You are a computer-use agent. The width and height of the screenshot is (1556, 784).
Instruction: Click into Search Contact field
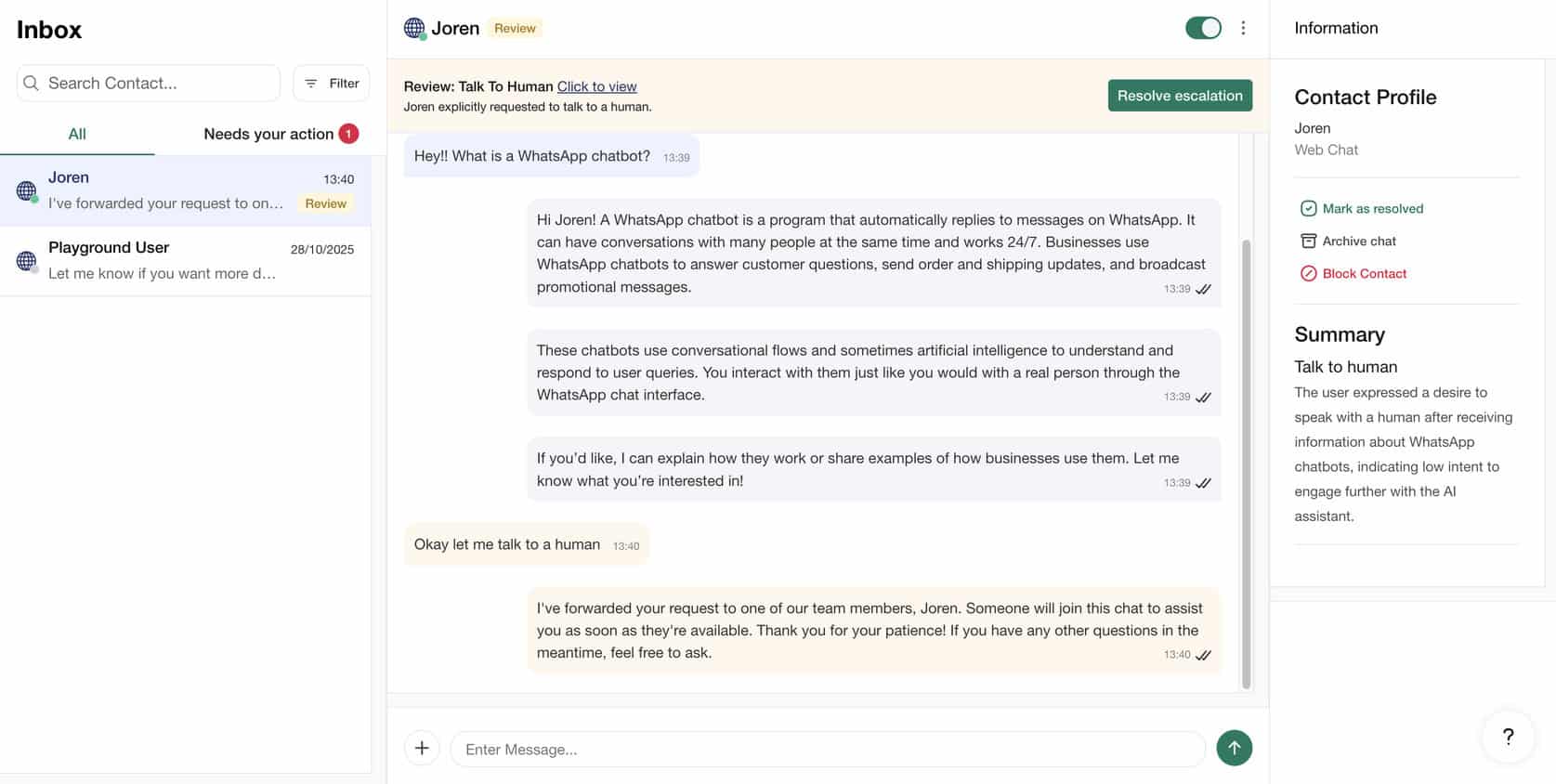[x=158, y=84]
